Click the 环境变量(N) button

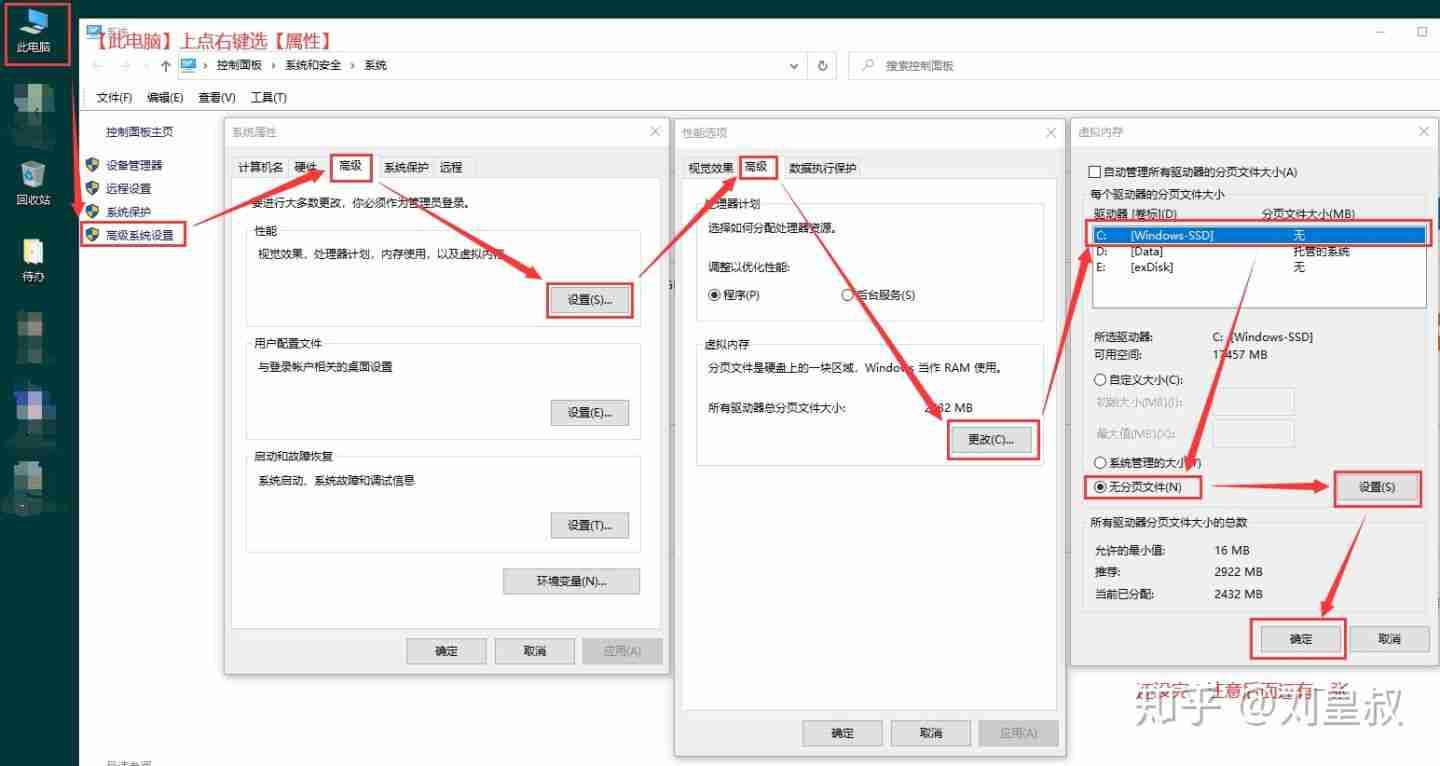tap(571, 581)
